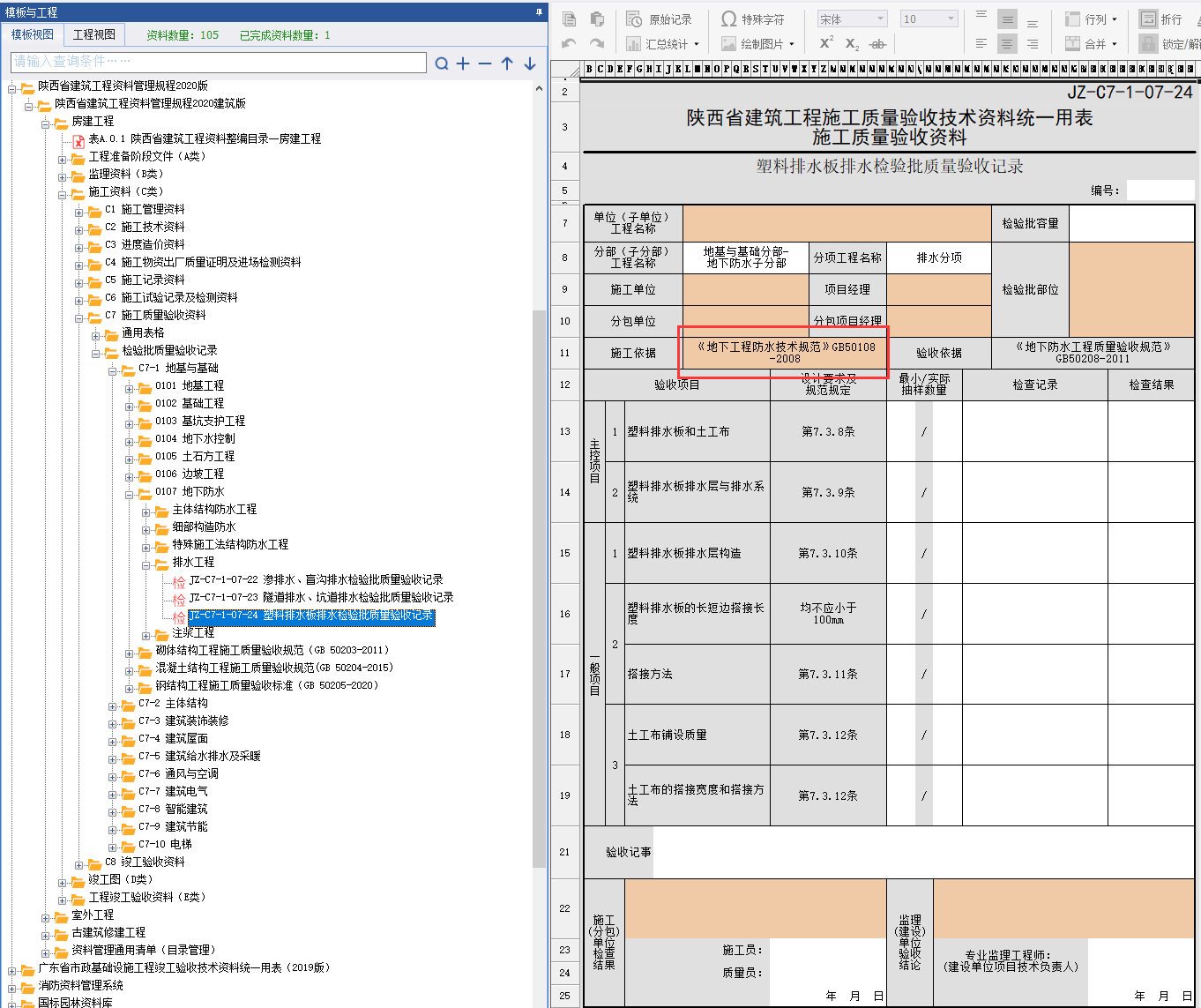
Task: Select C2 施工技术资料 folder
Action: pyautogui.click(x=145, y=227)
